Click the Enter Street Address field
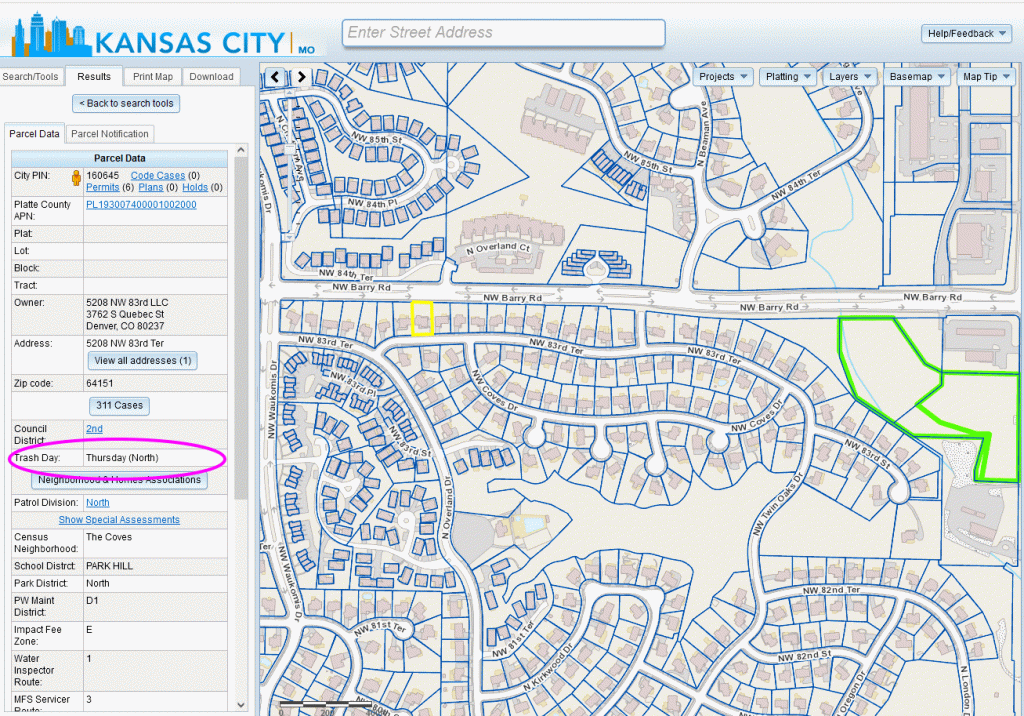Image resolution: width=1024 pixels, height=716 pixels. (x=503, y=33)
